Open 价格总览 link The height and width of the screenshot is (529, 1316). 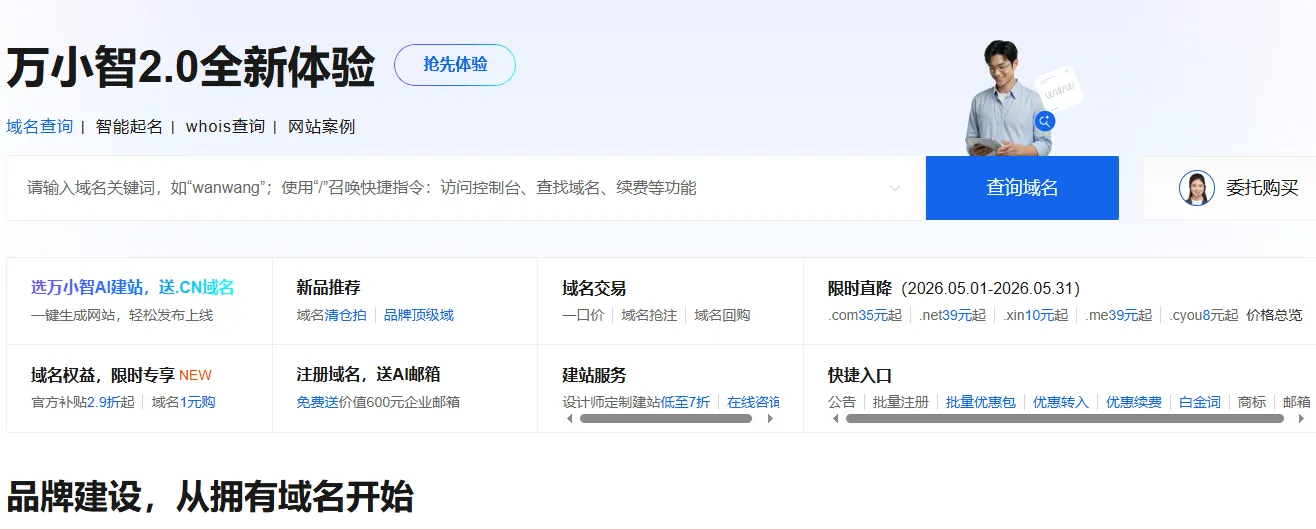pyautogui.click(x=1274, y=315)
